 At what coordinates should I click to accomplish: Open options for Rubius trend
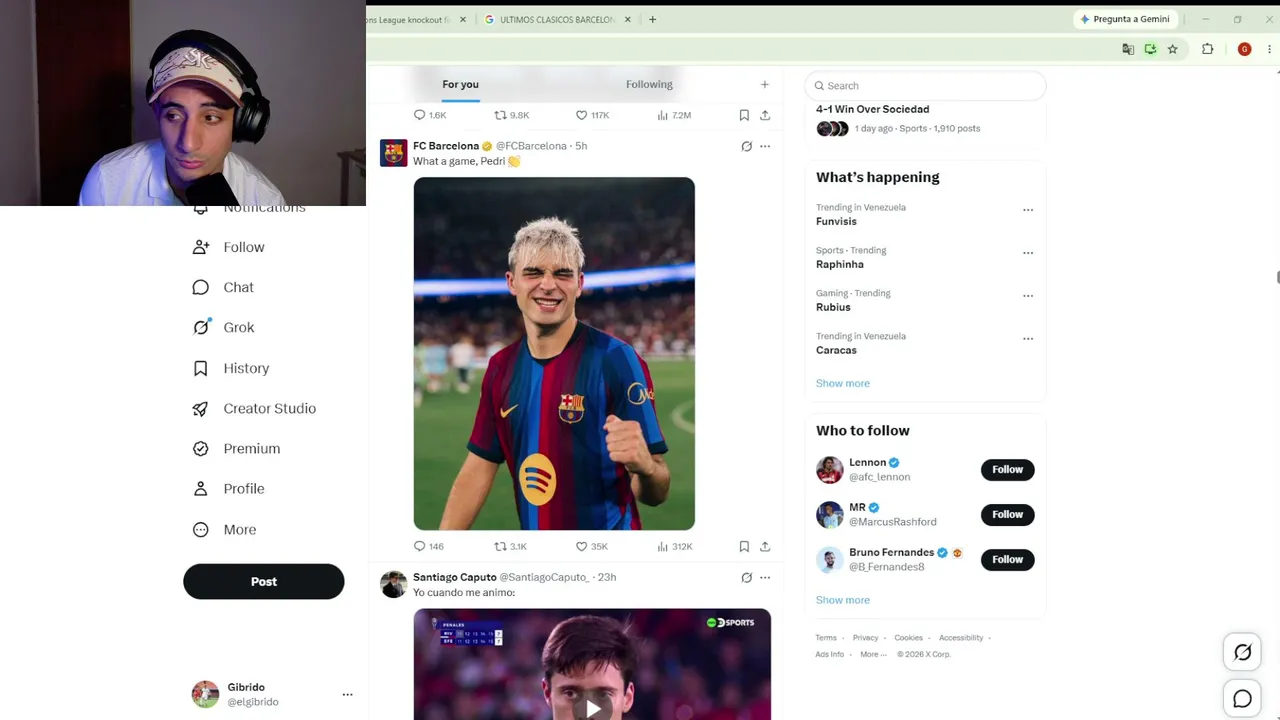click(1027, 296)
